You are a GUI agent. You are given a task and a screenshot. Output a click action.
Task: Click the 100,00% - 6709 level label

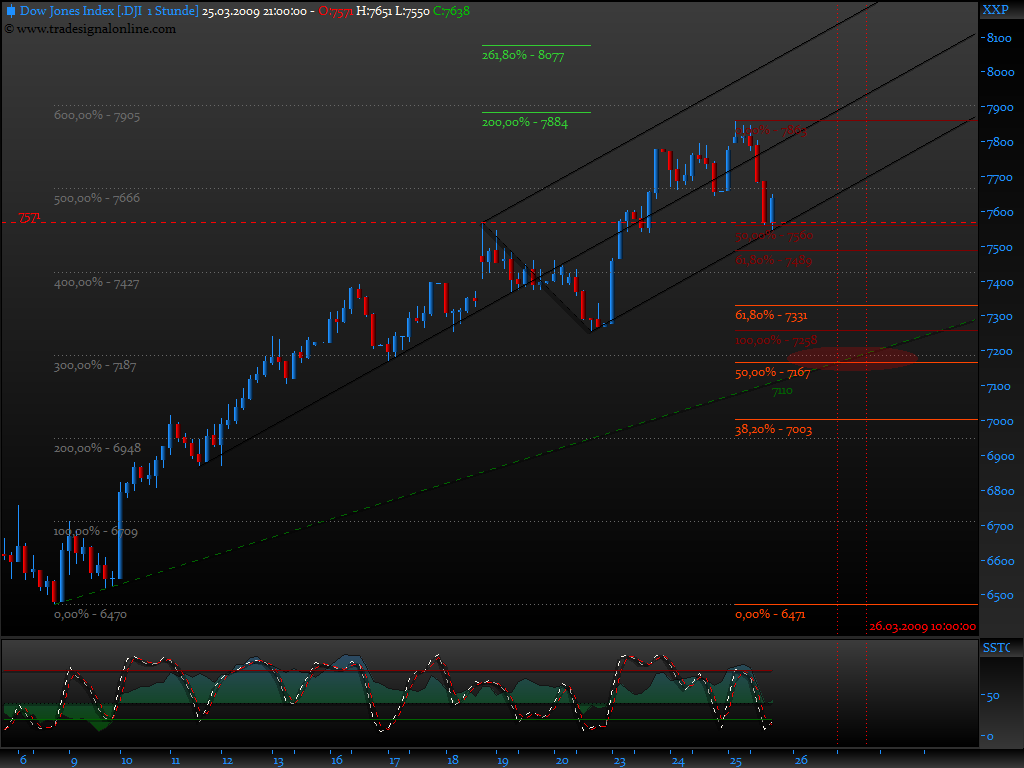[x=95, y=532]
